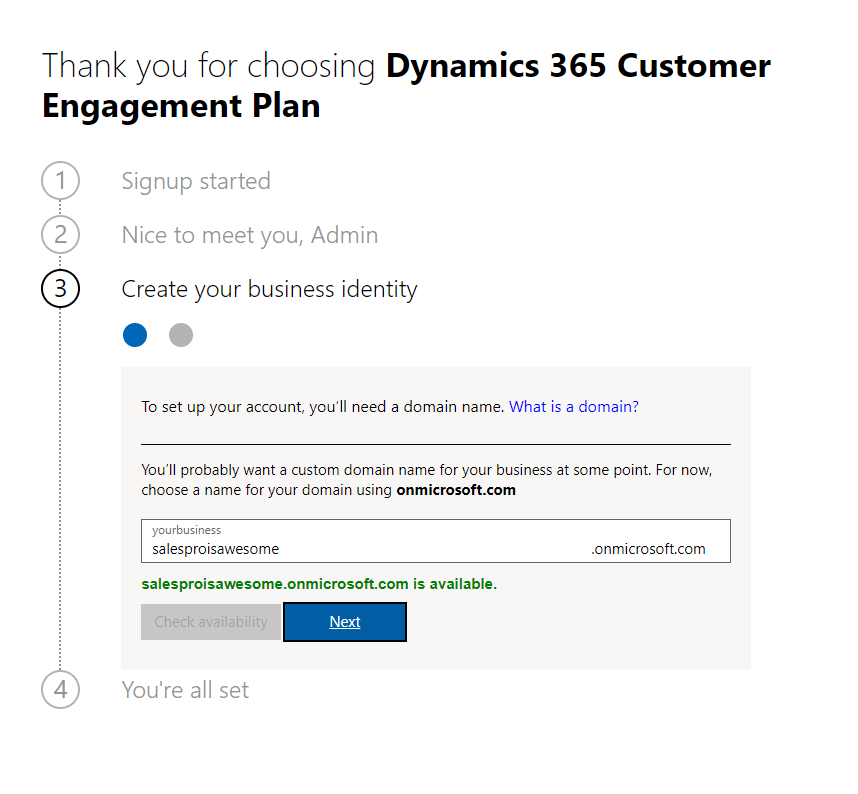
Task: Open the "Signup started" step
Action: [196, 181]
